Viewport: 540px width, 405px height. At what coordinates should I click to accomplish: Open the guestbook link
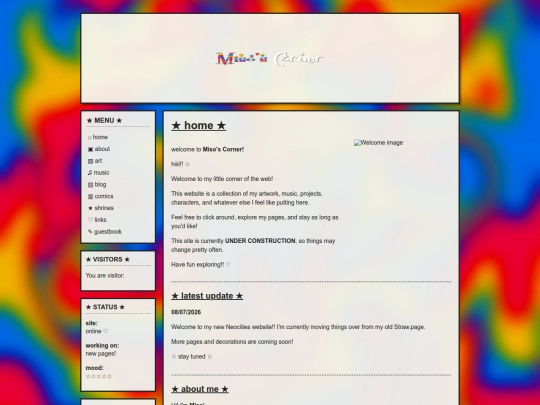pos(104,232)
